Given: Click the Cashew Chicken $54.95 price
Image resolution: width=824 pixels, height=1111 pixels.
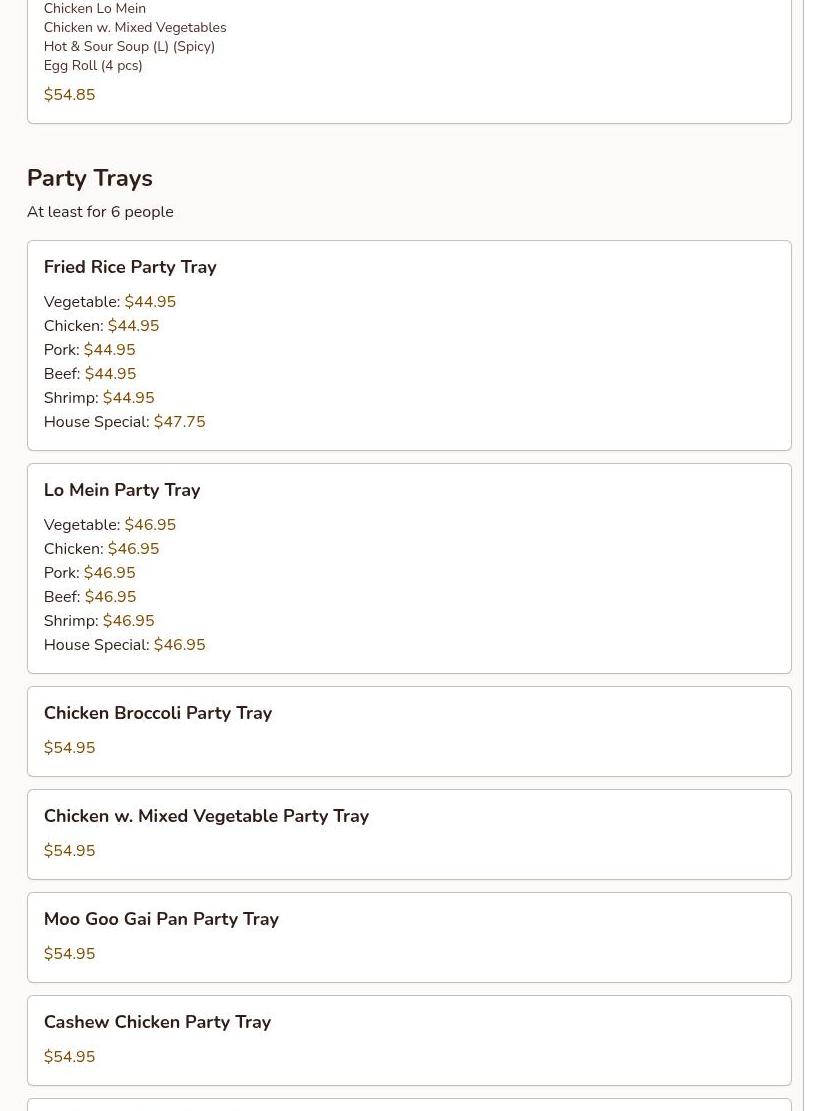Looking at the screenshot, I should [x=69, y=1056].
